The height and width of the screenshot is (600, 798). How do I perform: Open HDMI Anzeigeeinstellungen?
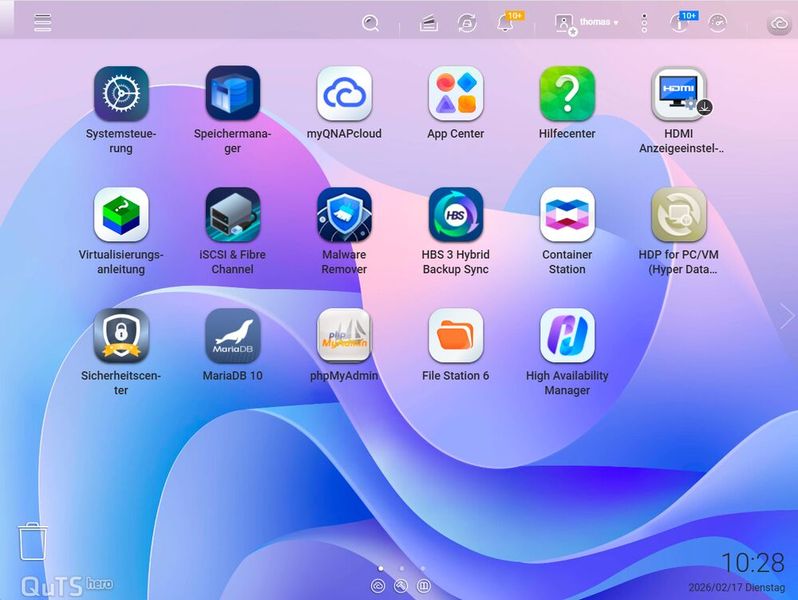click(x=679, y=94)
